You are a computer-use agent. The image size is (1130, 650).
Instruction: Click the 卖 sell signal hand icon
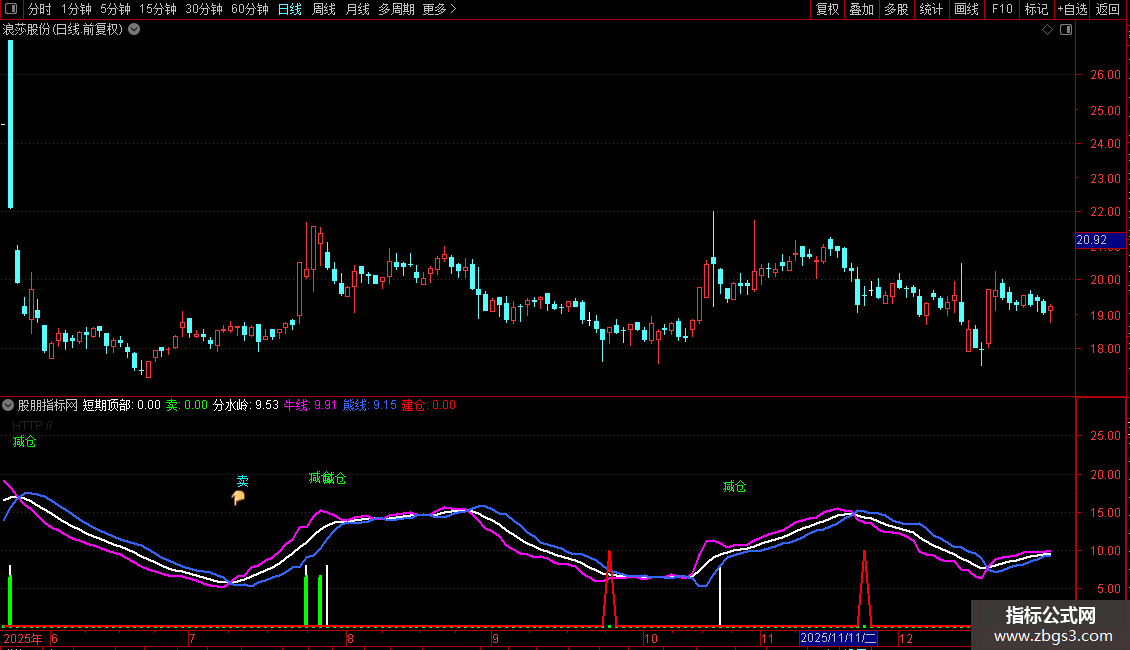pos(239,497)
